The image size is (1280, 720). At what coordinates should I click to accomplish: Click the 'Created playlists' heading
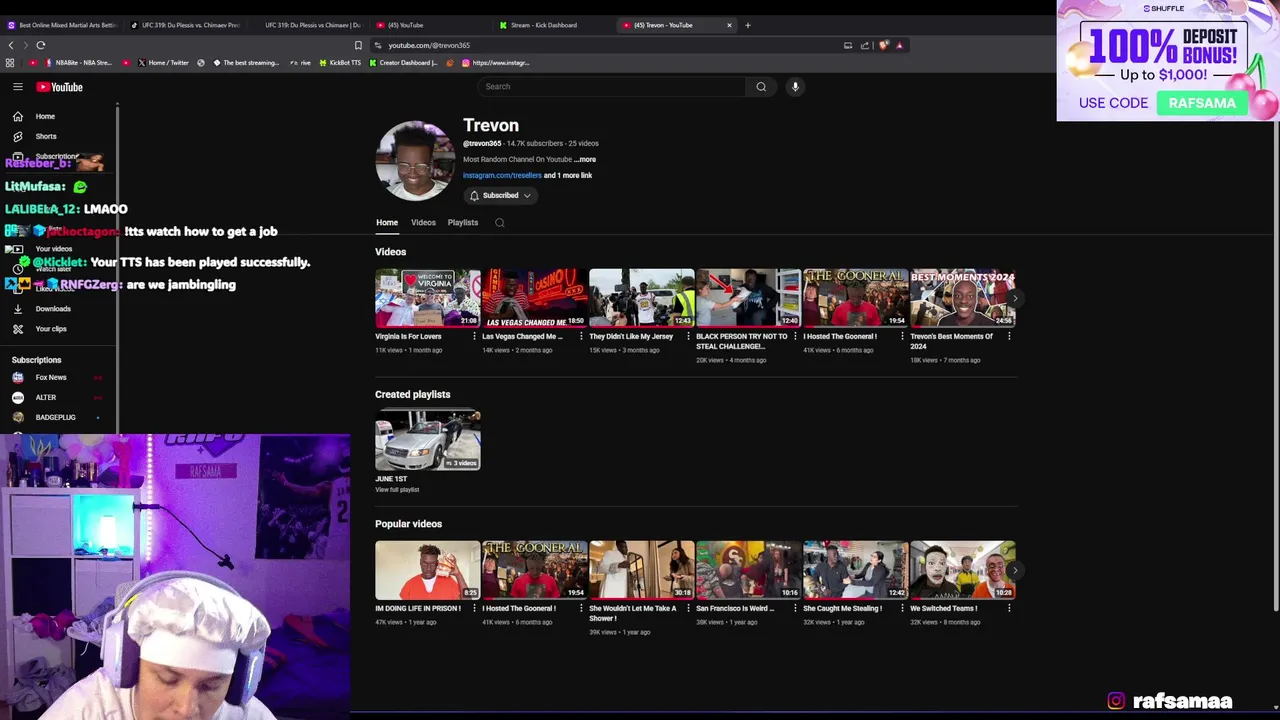pyautogui.click(x=413, y=395)
